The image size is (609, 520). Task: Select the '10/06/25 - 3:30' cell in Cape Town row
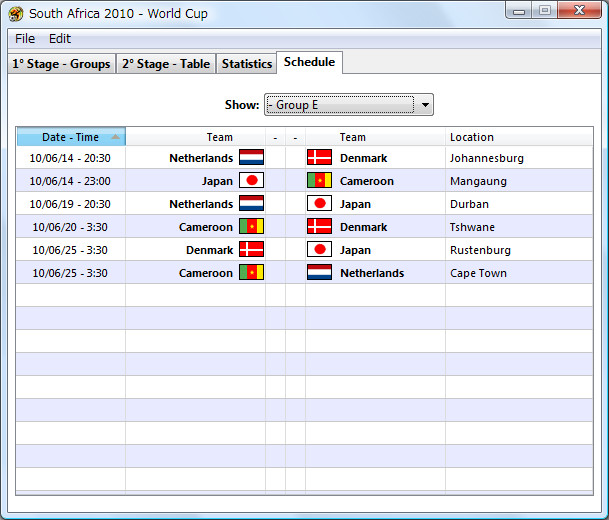(x=70, y=273)
